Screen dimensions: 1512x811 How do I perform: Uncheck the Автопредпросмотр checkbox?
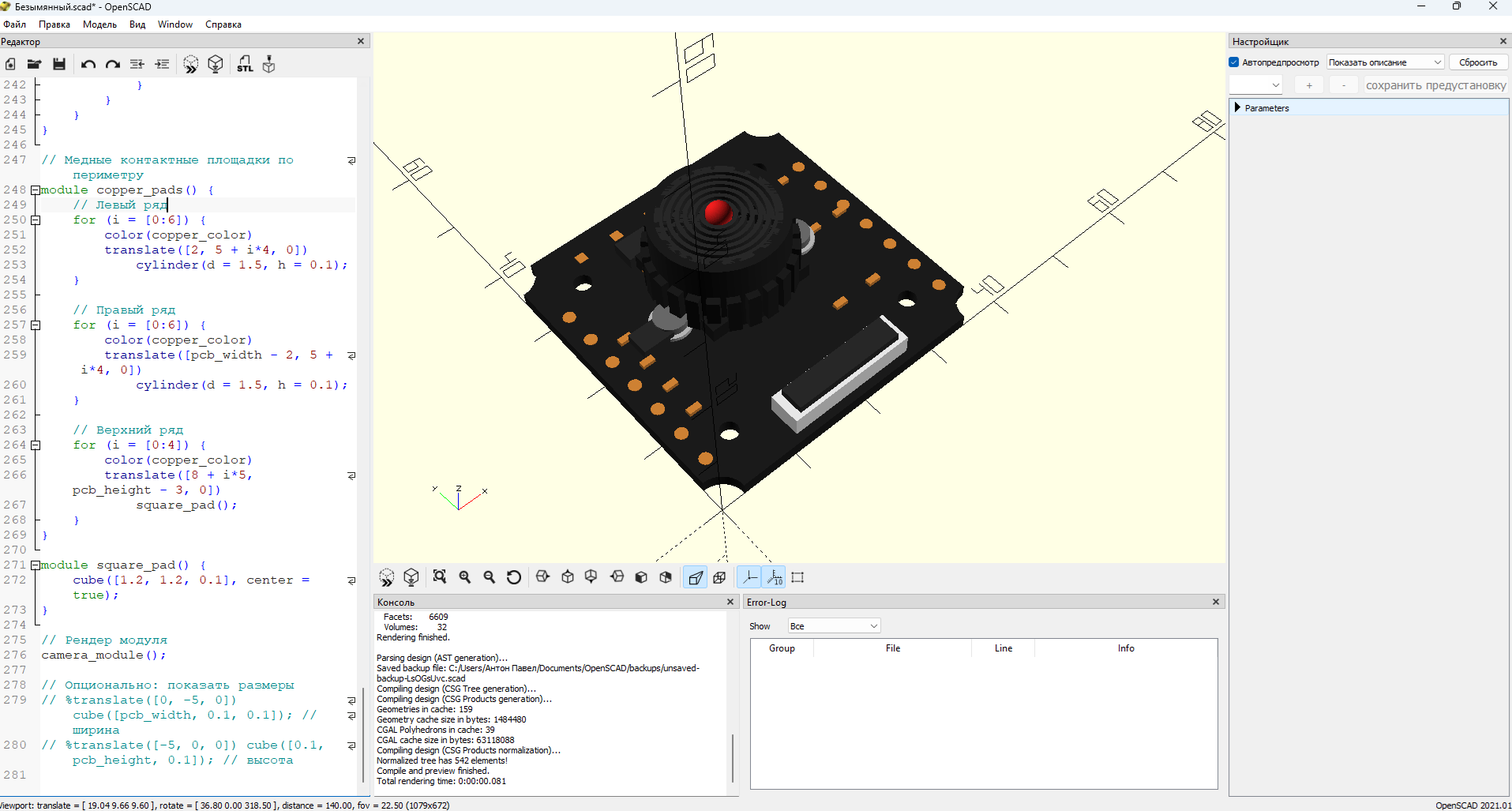click(1234, 62)
